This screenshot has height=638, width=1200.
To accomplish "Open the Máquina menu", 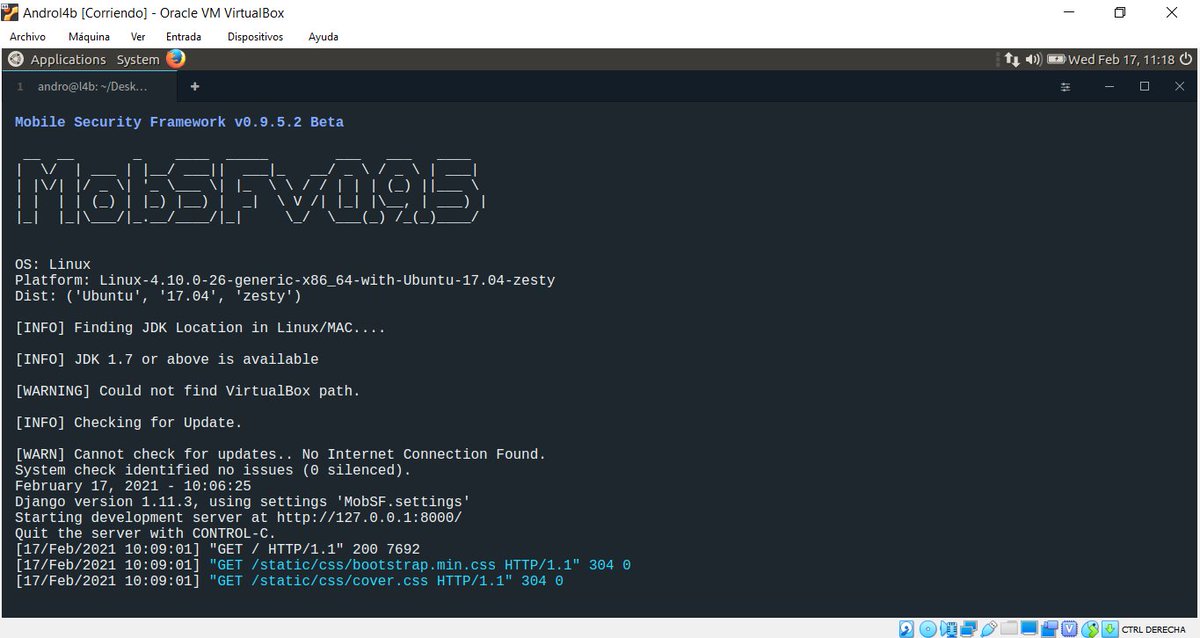I will (x=89, y=37).
